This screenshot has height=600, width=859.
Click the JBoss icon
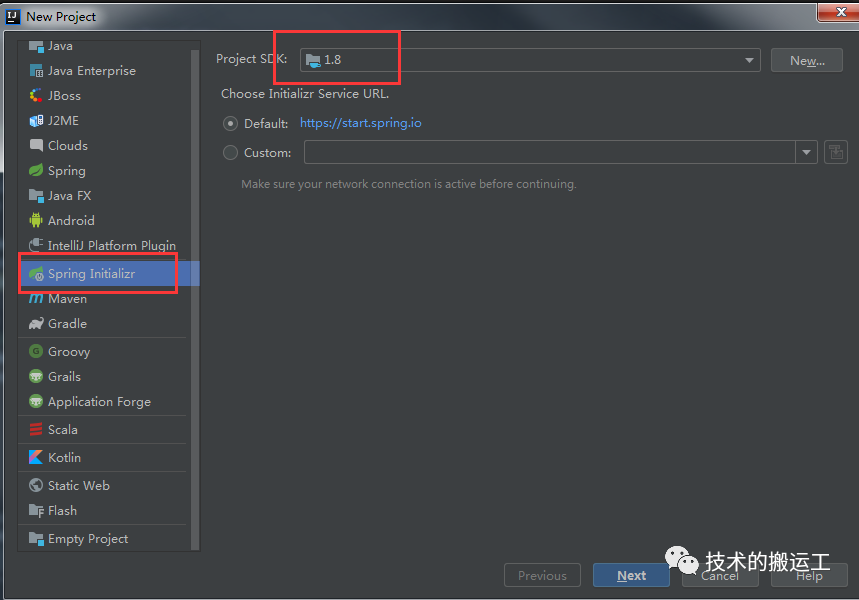click(36, 95)
